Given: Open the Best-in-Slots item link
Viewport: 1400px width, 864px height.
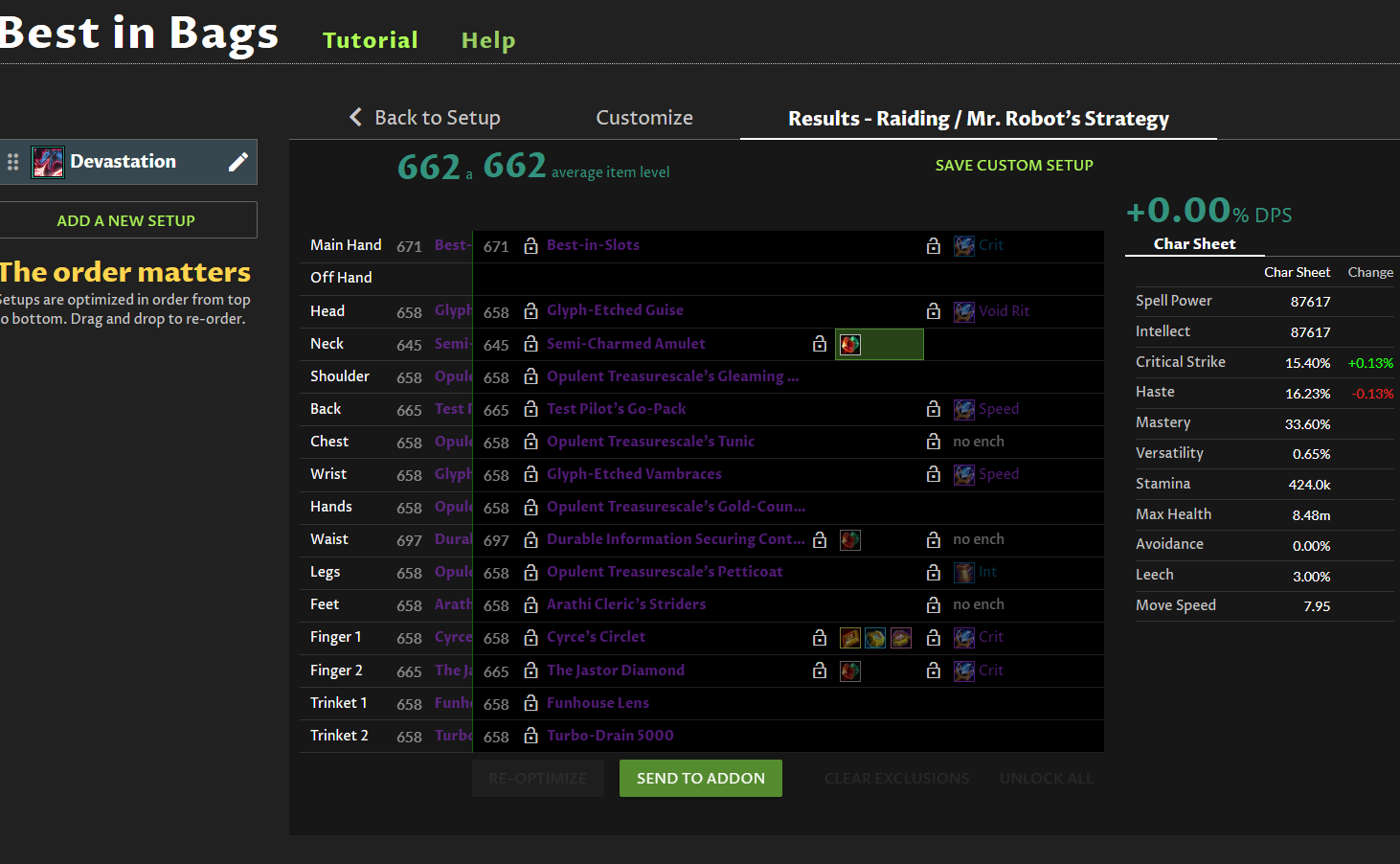Looking at the screenshot, I should [x=593, y=245].
